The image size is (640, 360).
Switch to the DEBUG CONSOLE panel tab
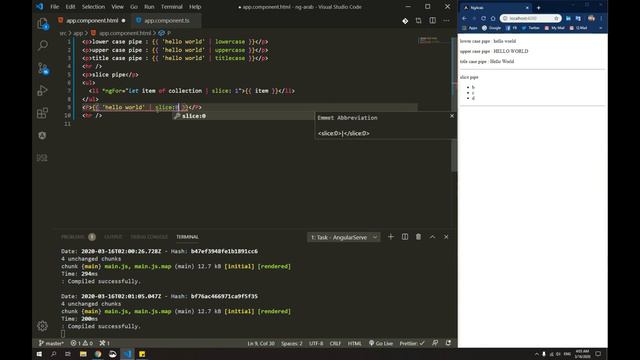point(149,237)
